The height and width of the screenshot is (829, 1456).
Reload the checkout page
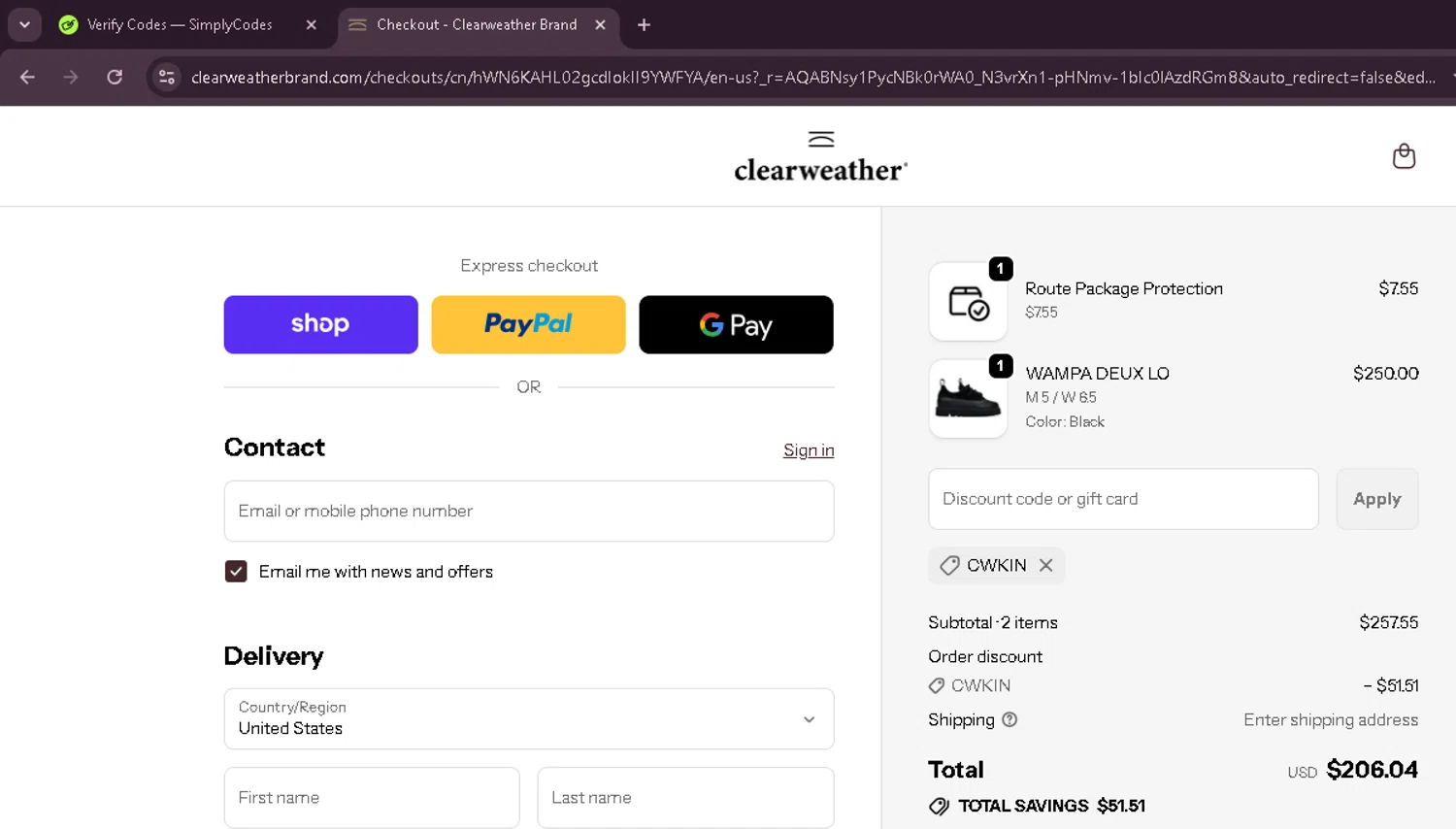click(115, 77)
